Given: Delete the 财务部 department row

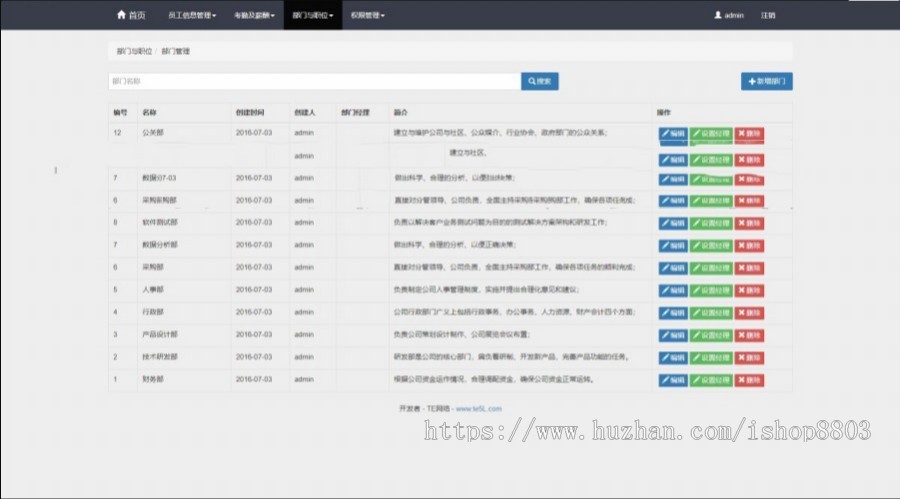Looking at the screenshot, I should [x=749, y=380].
